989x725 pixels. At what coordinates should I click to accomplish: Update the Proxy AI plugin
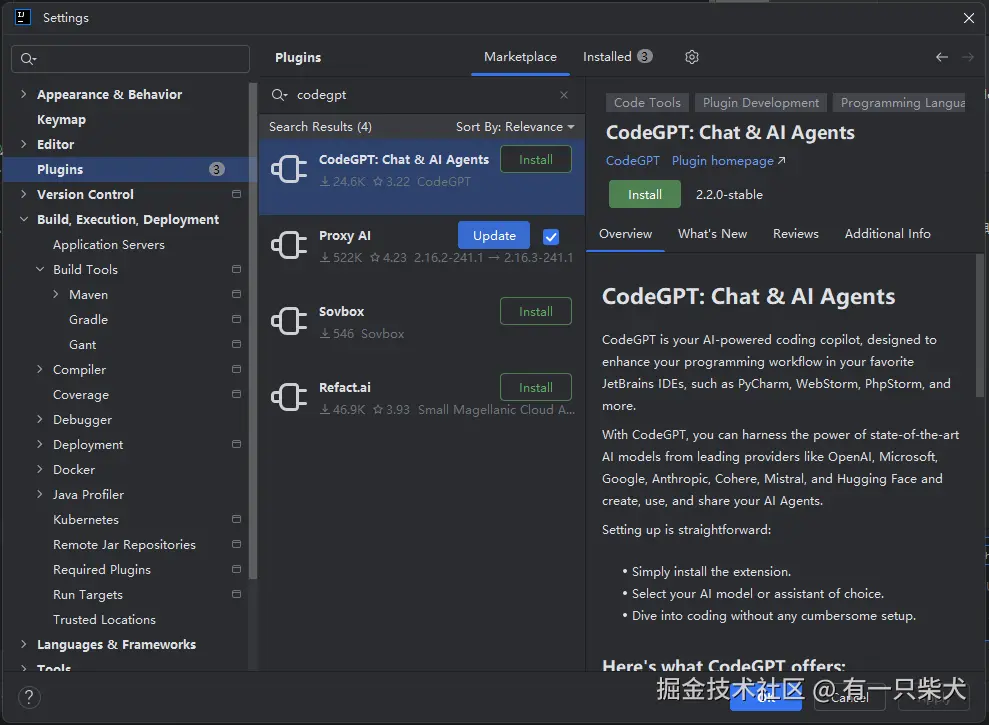point(494,236)
